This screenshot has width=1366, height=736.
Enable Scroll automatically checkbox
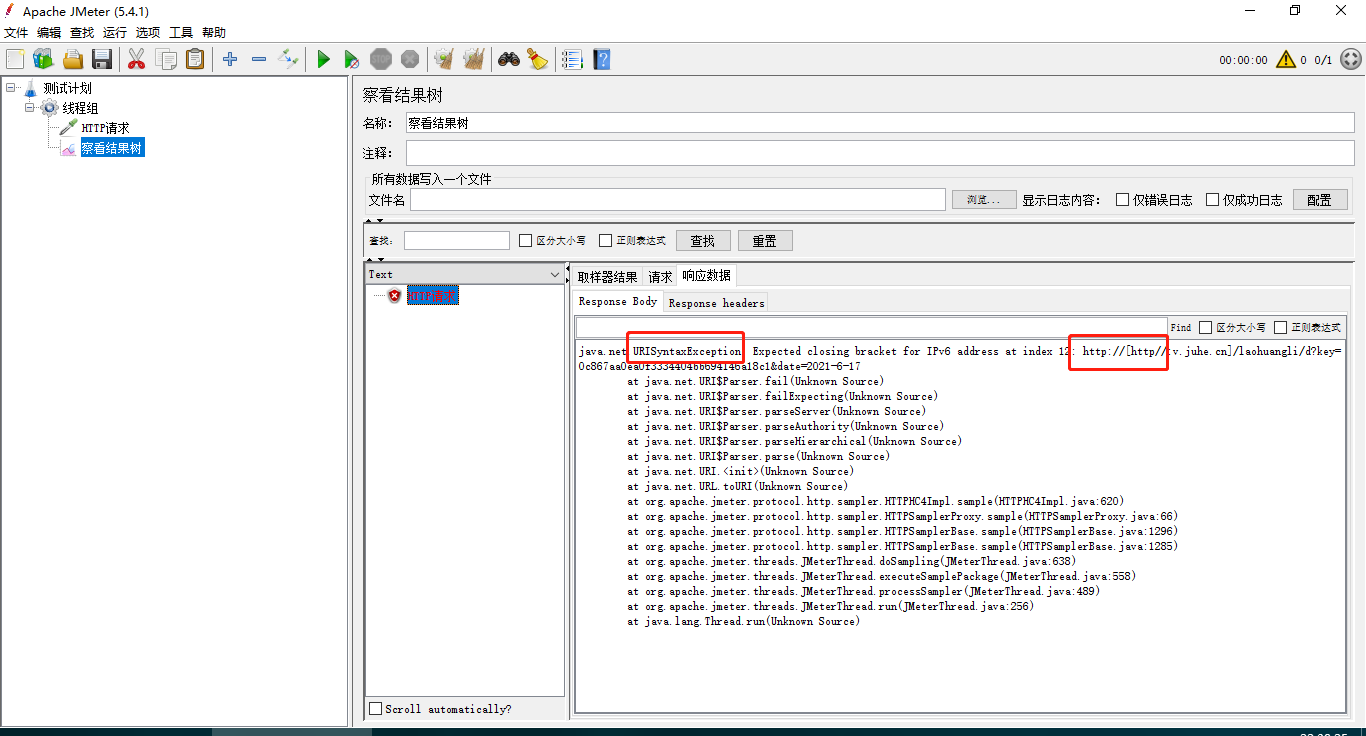click(376, 709)
